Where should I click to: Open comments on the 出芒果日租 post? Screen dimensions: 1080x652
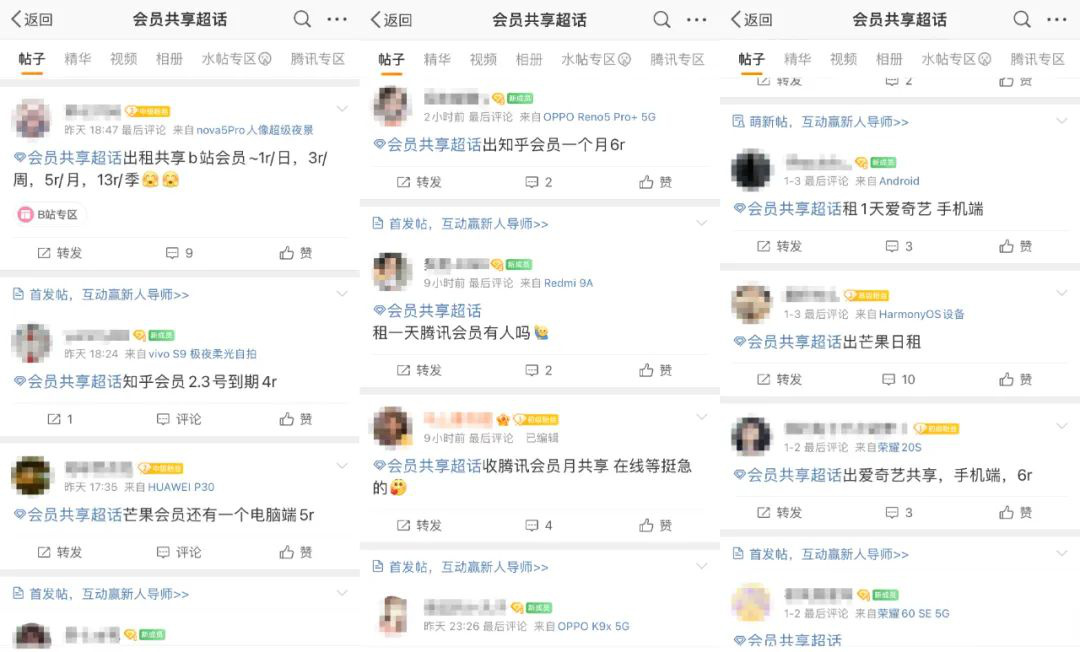point(899,379)
